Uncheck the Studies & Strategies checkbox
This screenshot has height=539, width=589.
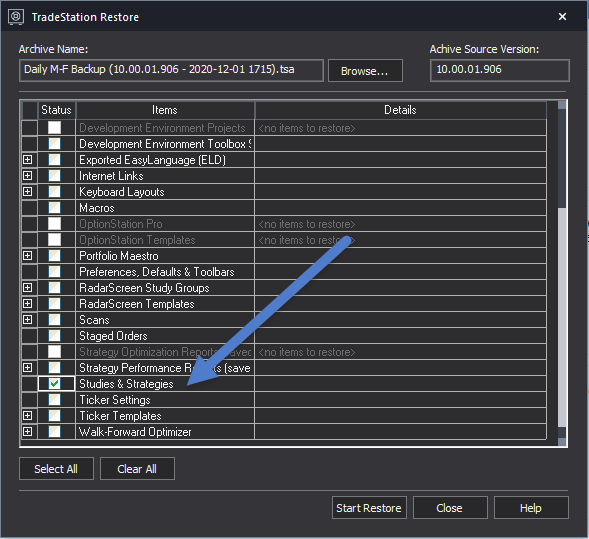pyautogui.click(x=54, y=383)
